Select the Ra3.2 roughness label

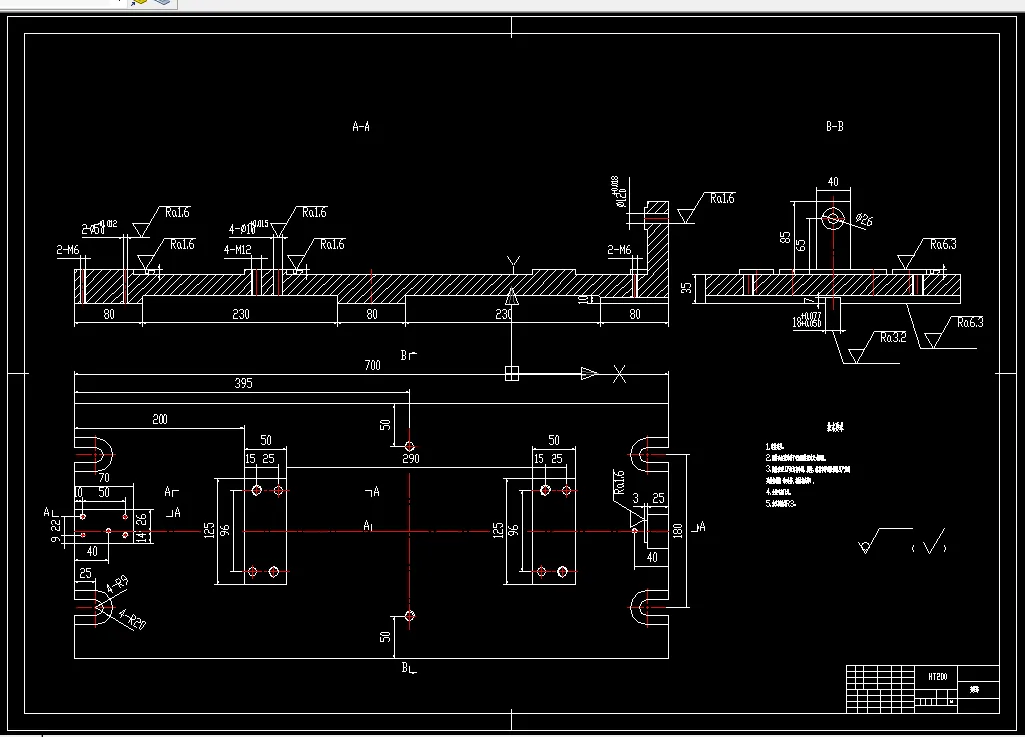pos(893,337)
